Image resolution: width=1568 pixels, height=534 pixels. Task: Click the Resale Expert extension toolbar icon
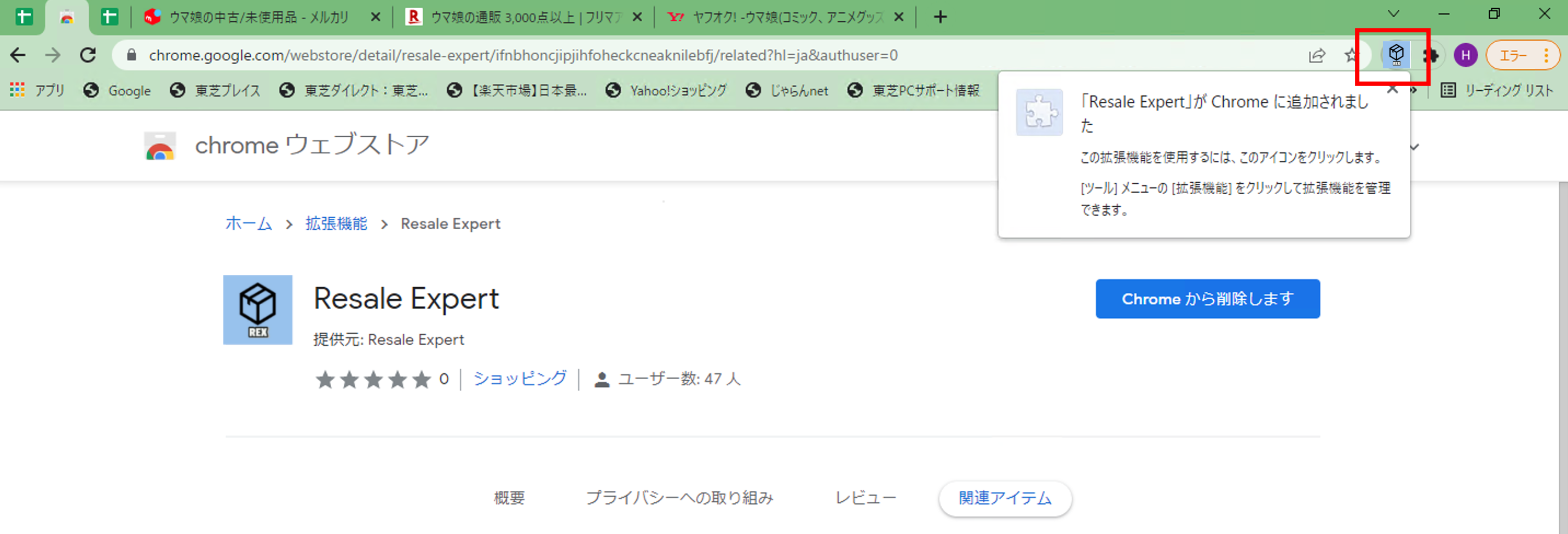[1396, 55]
